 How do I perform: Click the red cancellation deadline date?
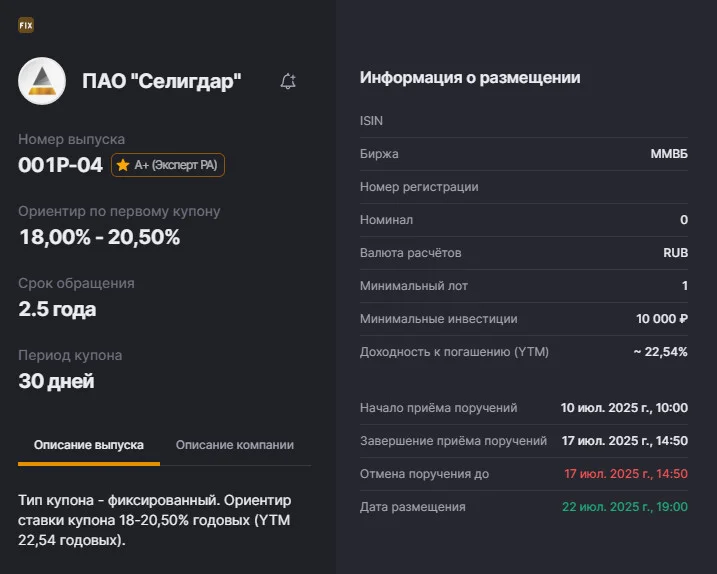pyautogui.click(x=626, y=473)
